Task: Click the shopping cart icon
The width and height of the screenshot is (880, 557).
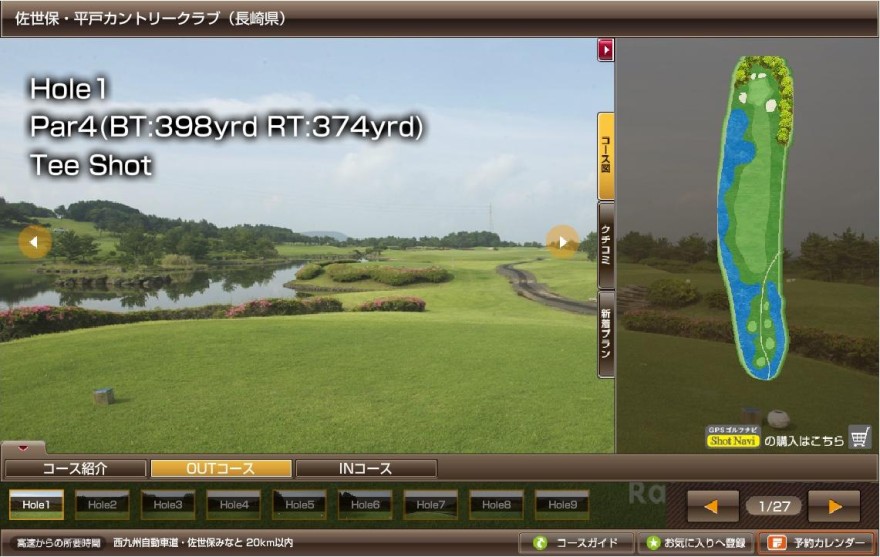Action: tap(859, 437)
